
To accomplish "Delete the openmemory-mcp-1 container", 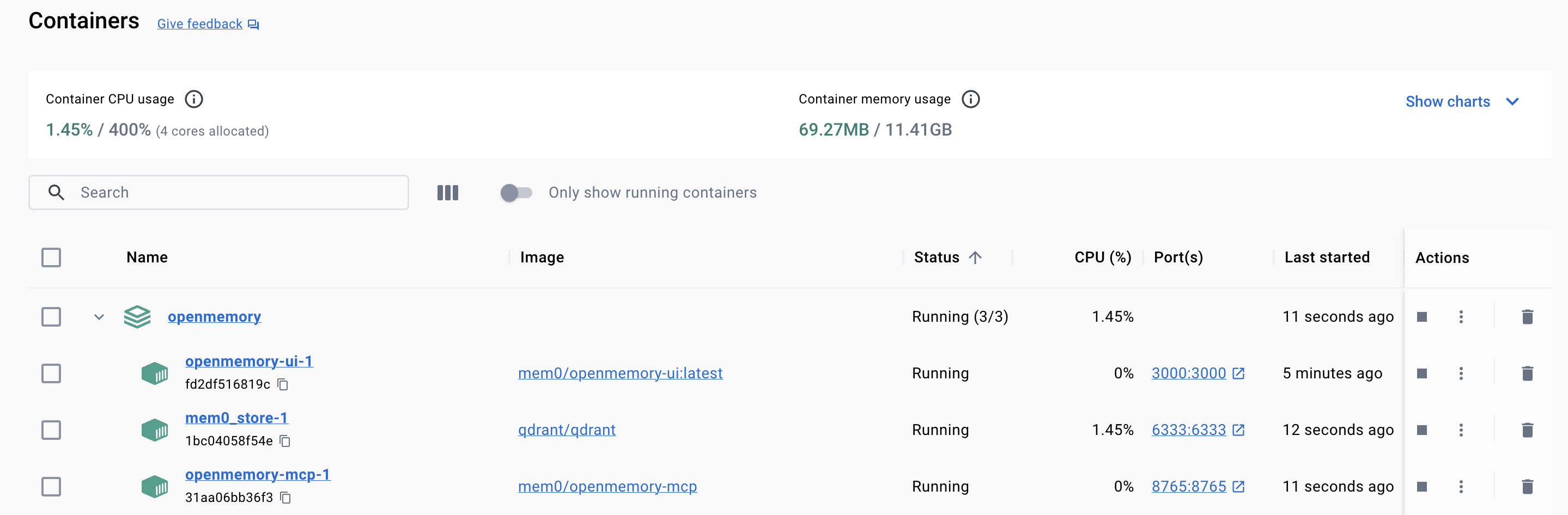I will click(1527, 487).
